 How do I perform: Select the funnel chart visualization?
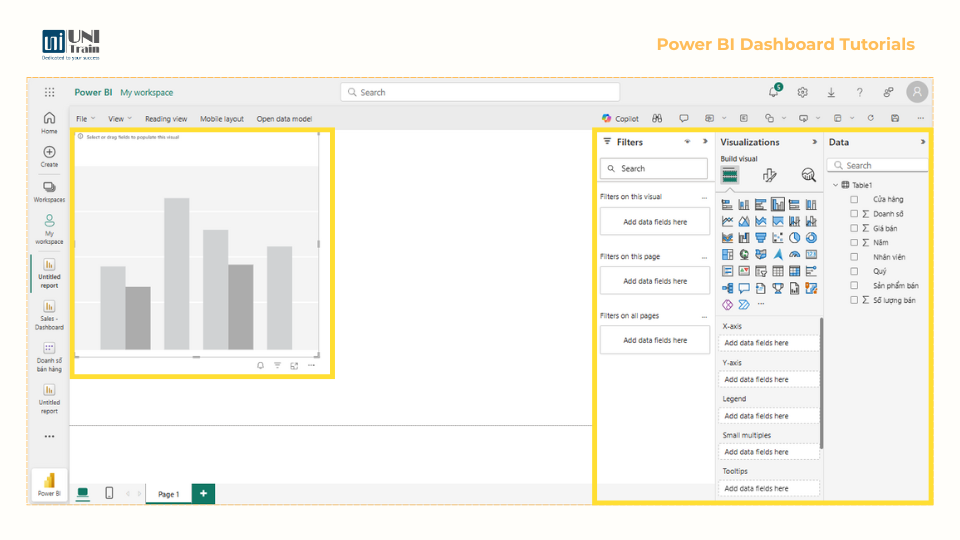click(x=761, y=238)
